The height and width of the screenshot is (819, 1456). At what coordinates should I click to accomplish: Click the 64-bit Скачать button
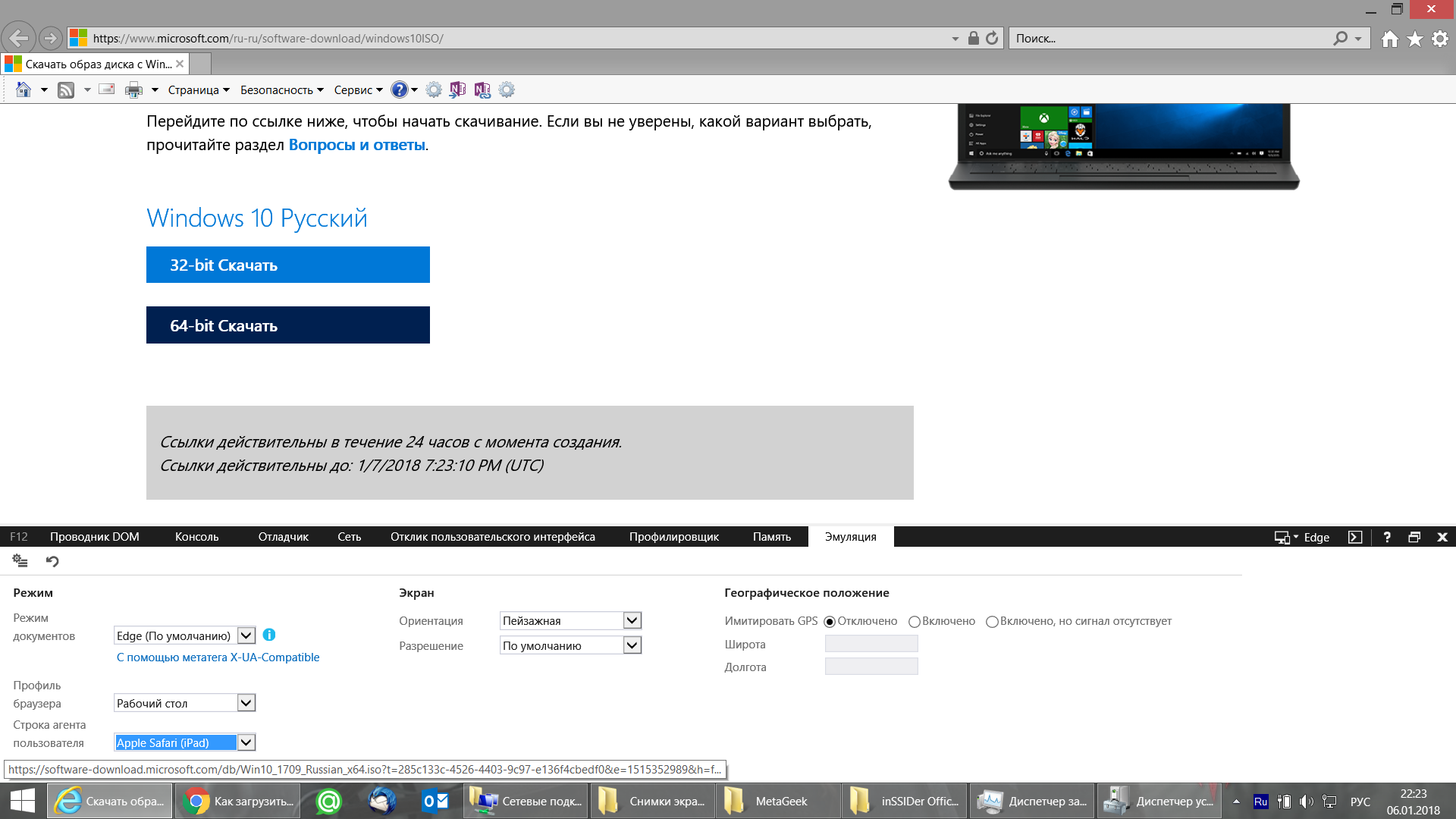288,325
